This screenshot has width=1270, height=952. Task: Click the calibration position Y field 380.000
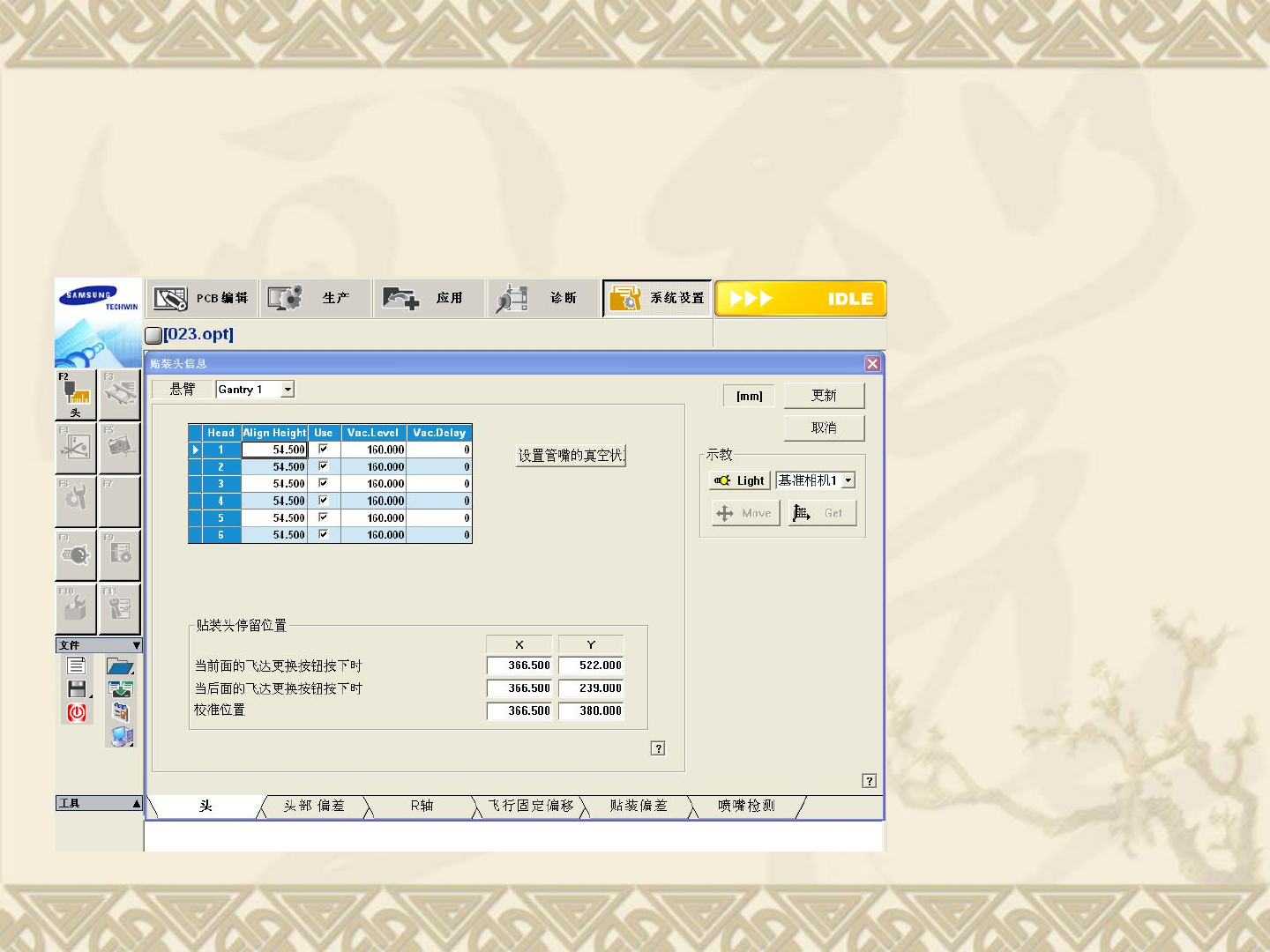click(591, 711)
